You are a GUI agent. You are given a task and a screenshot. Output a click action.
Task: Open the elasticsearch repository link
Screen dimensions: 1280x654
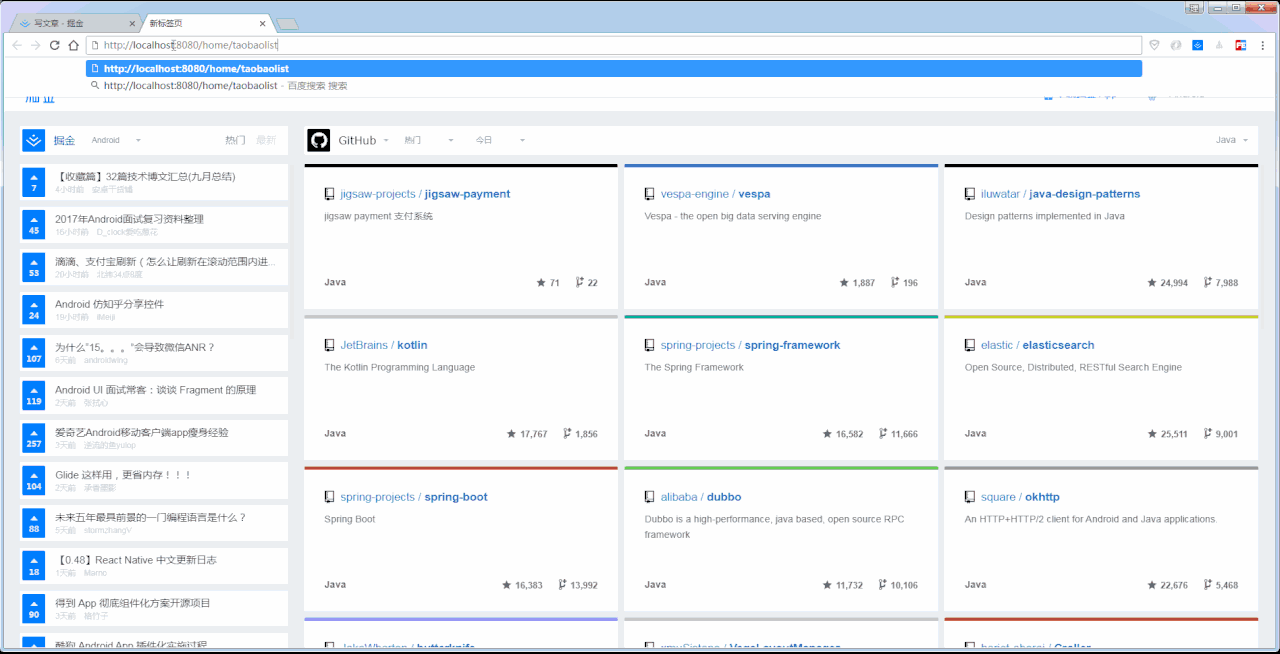tap(1037, 345)
